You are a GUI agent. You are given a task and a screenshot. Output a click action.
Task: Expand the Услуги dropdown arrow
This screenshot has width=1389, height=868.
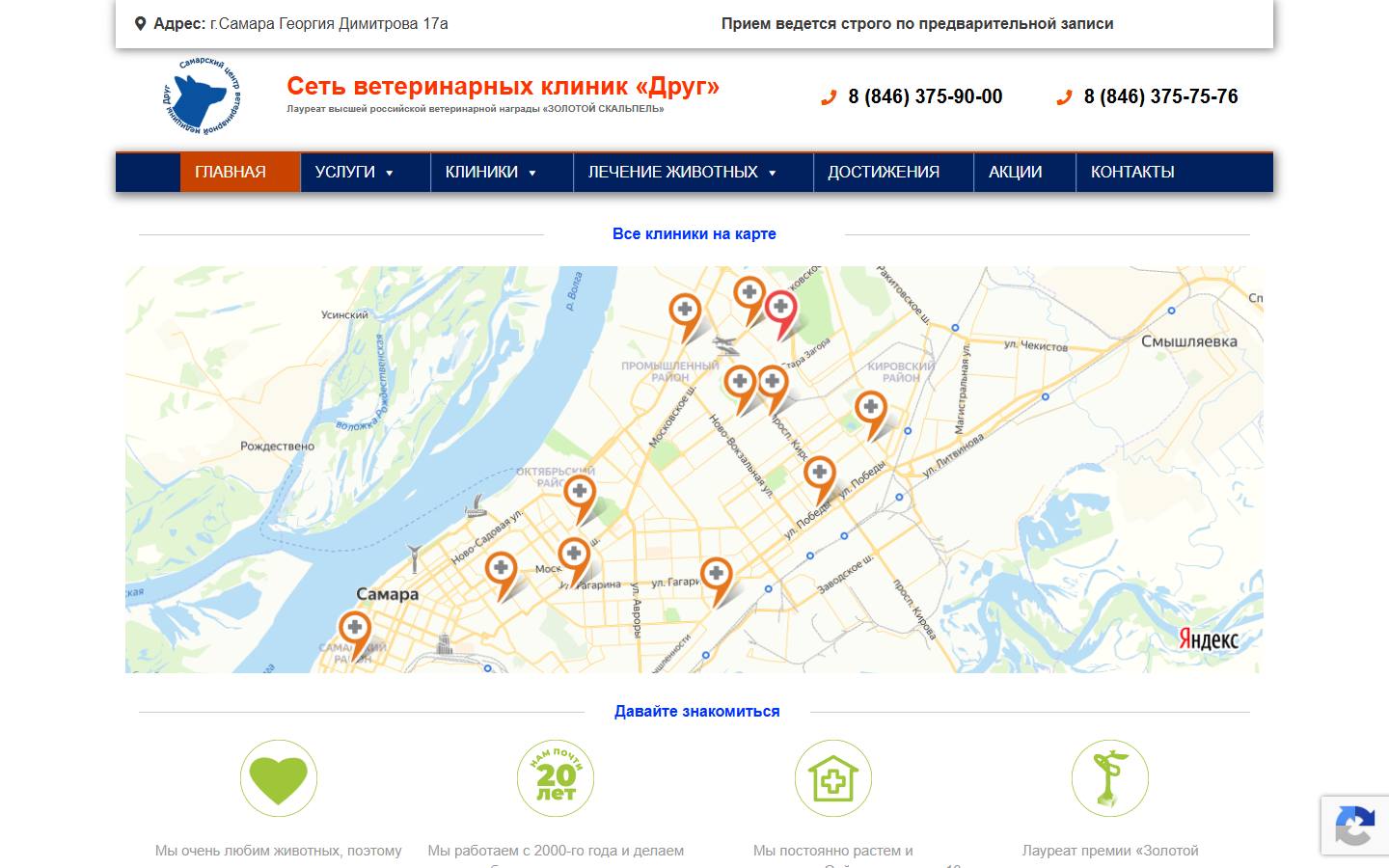390,174
